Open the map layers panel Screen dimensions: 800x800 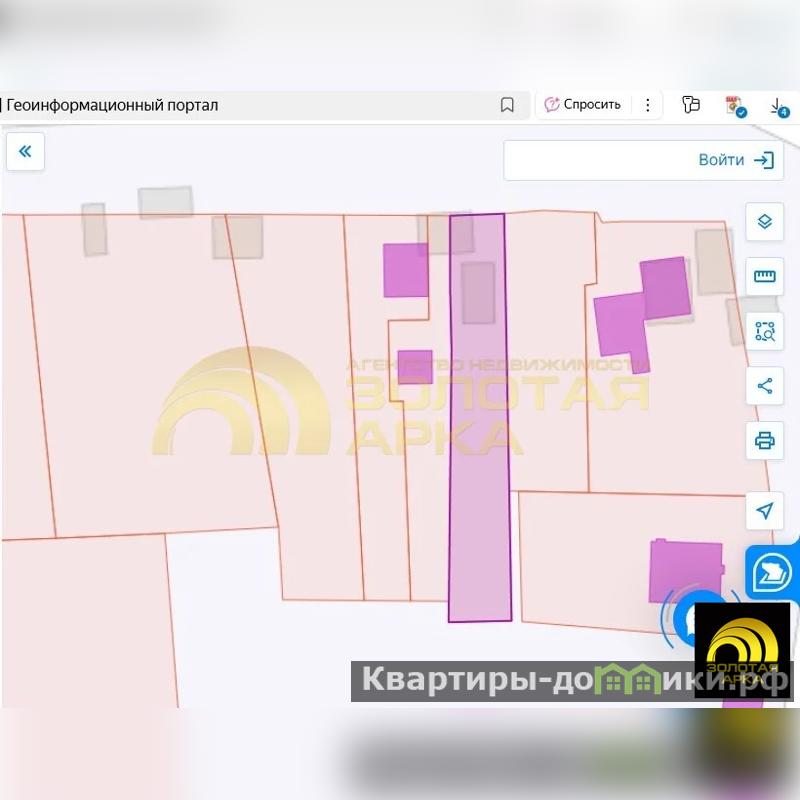point(765,221)
